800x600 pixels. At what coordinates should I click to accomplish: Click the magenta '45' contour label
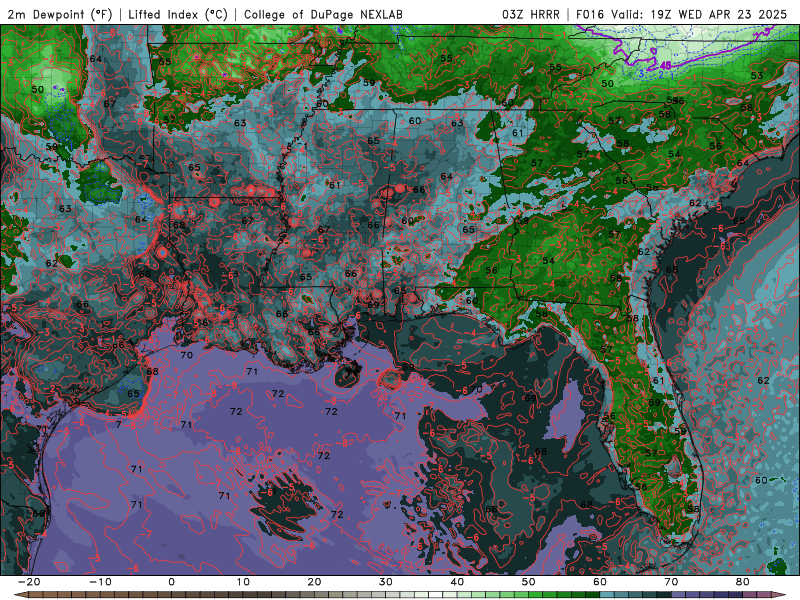coord(665,66)
